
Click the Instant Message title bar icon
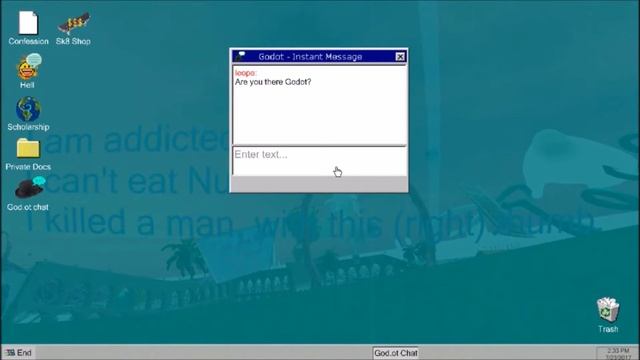240,56
